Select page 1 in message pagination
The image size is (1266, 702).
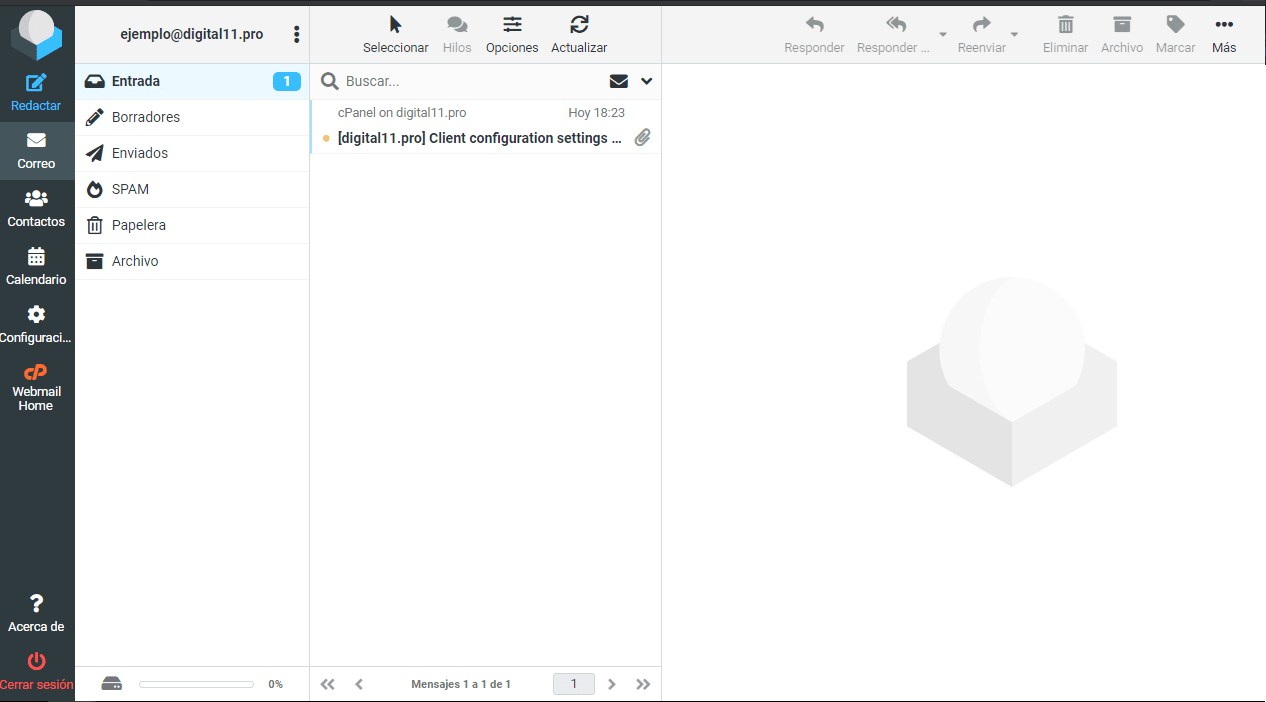(573, 684)
